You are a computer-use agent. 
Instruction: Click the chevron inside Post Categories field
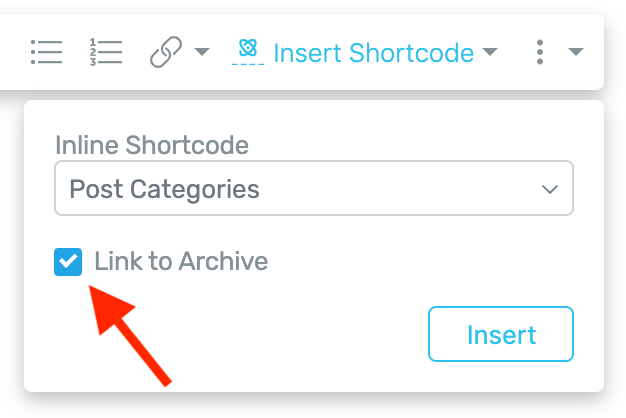(x=550, y=189)
